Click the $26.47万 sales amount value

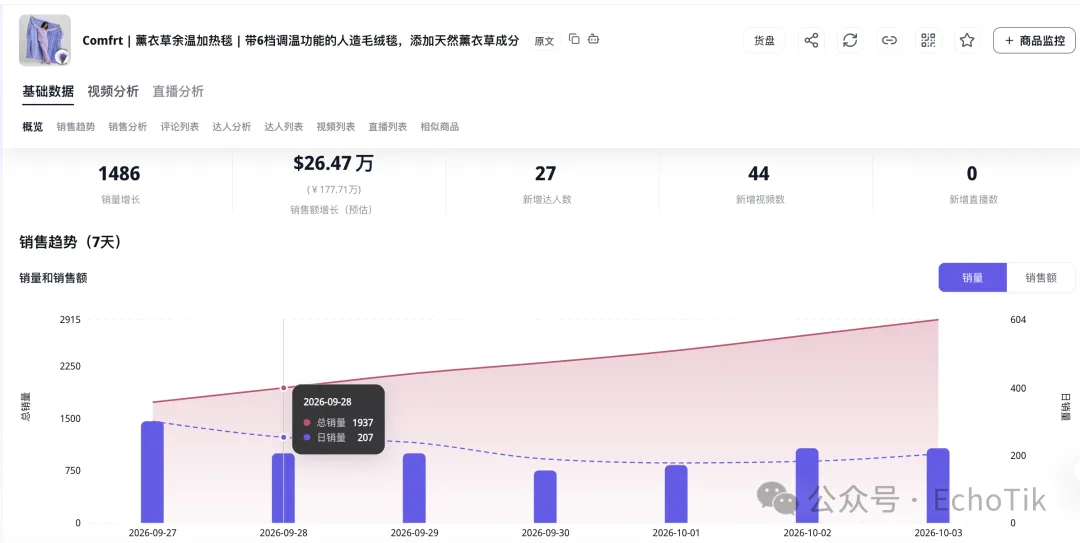coord(333,163)
